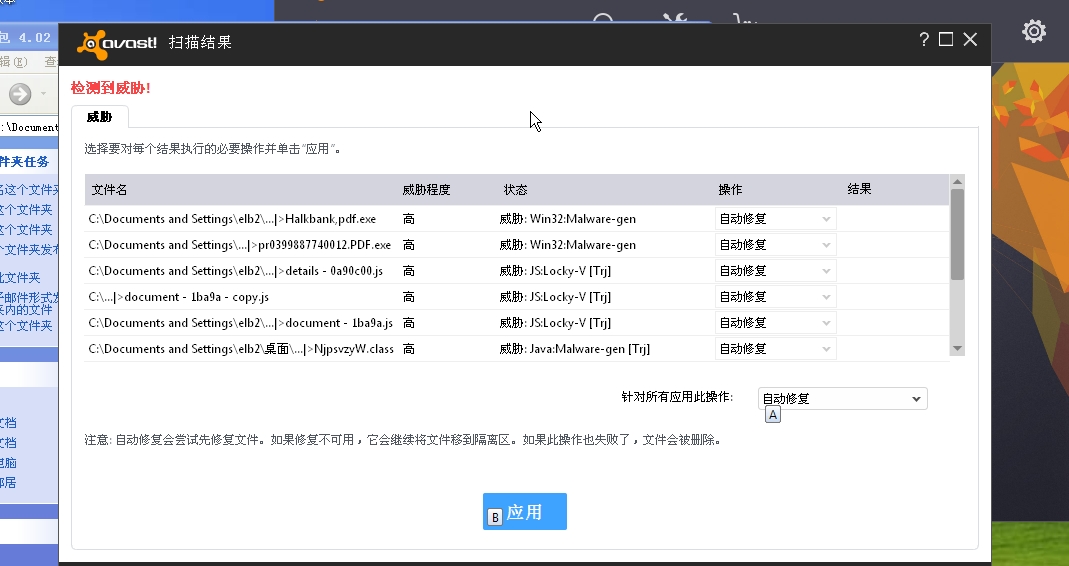Open the 针对所有应用此操作 dropdown
Viewport: 1069px width, 566px height.
tap(842, 399)
